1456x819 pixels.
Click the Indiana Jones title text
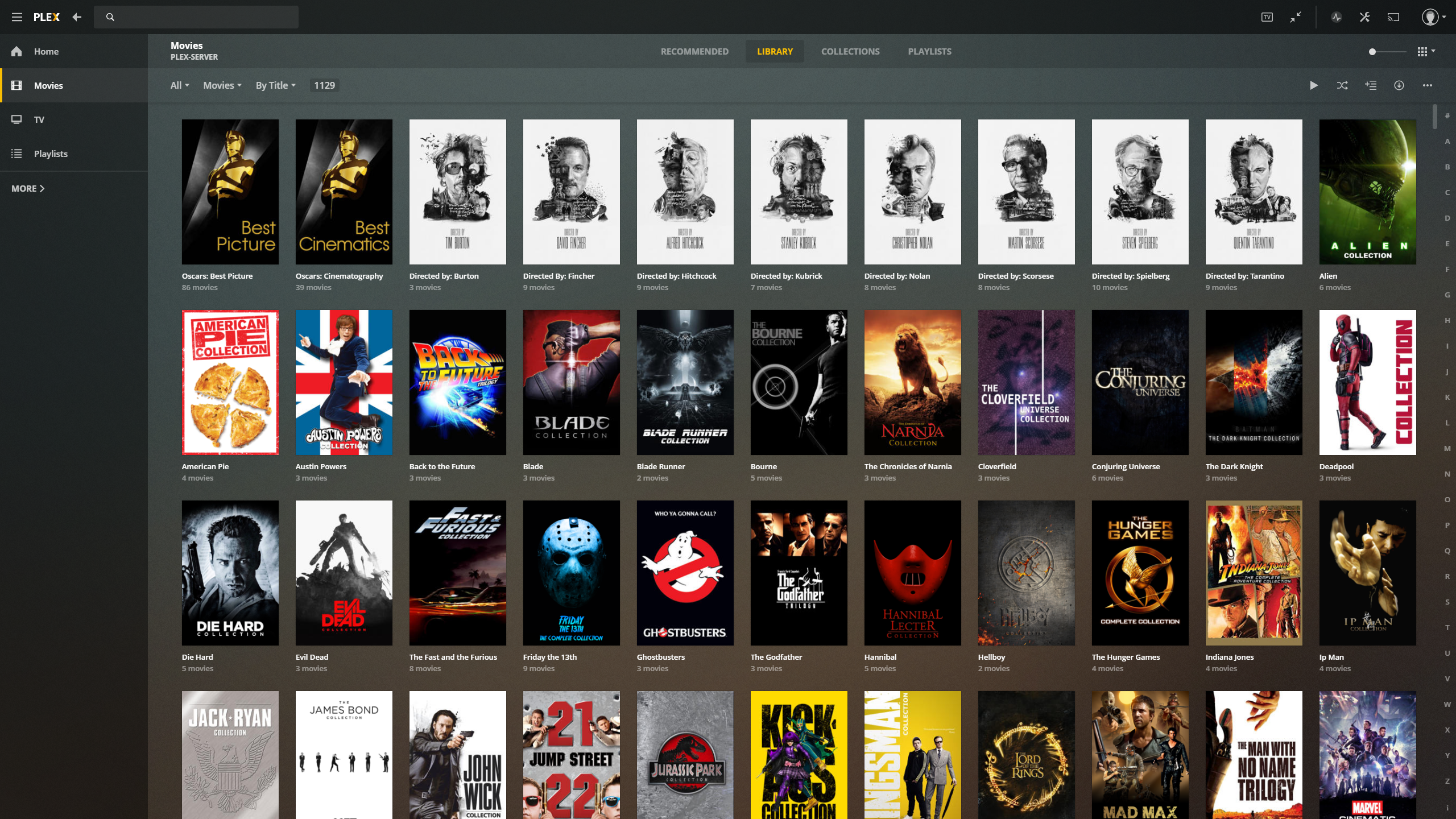tap(1229, 657)
